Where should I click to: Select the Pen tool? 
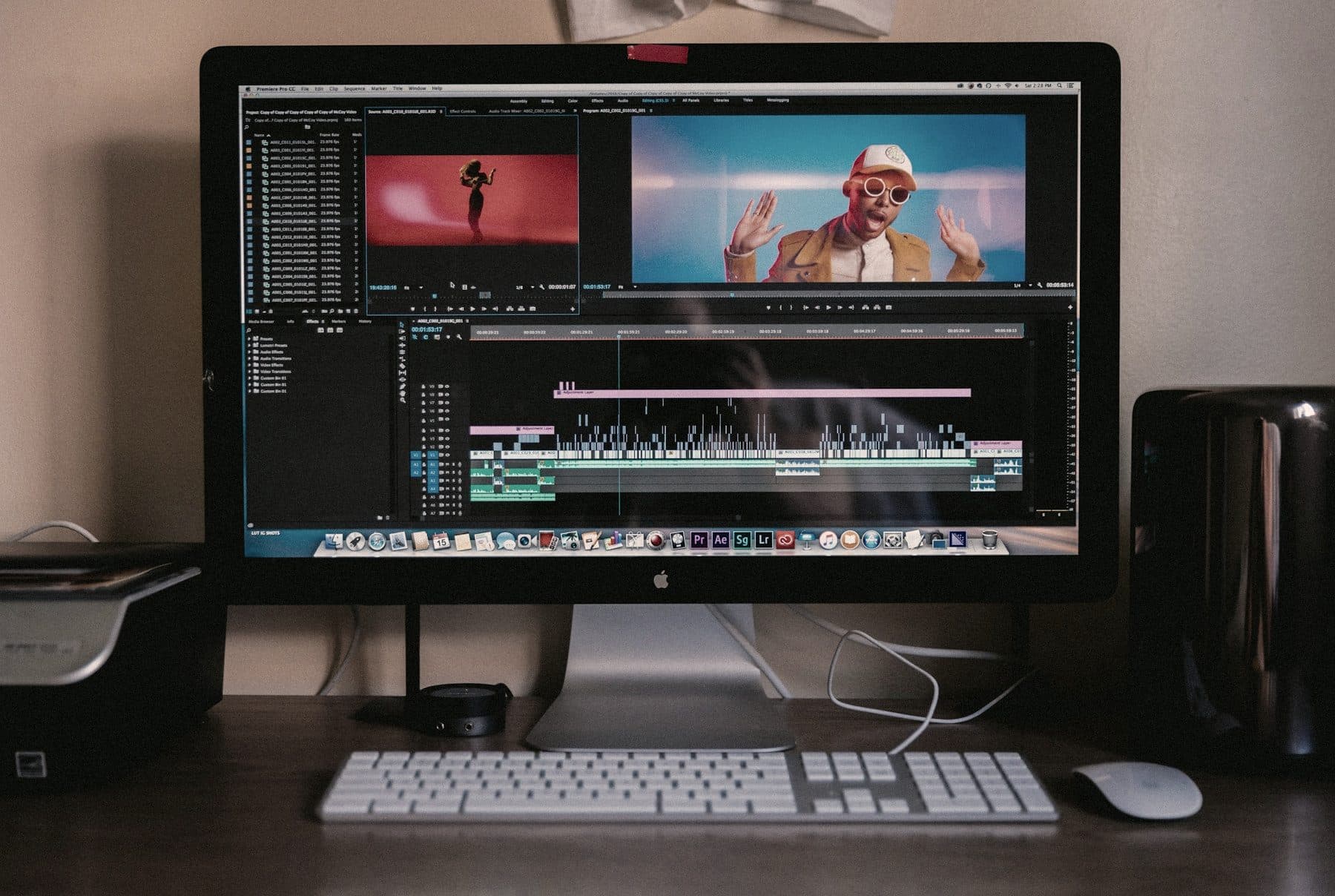(x=402, y=386)
